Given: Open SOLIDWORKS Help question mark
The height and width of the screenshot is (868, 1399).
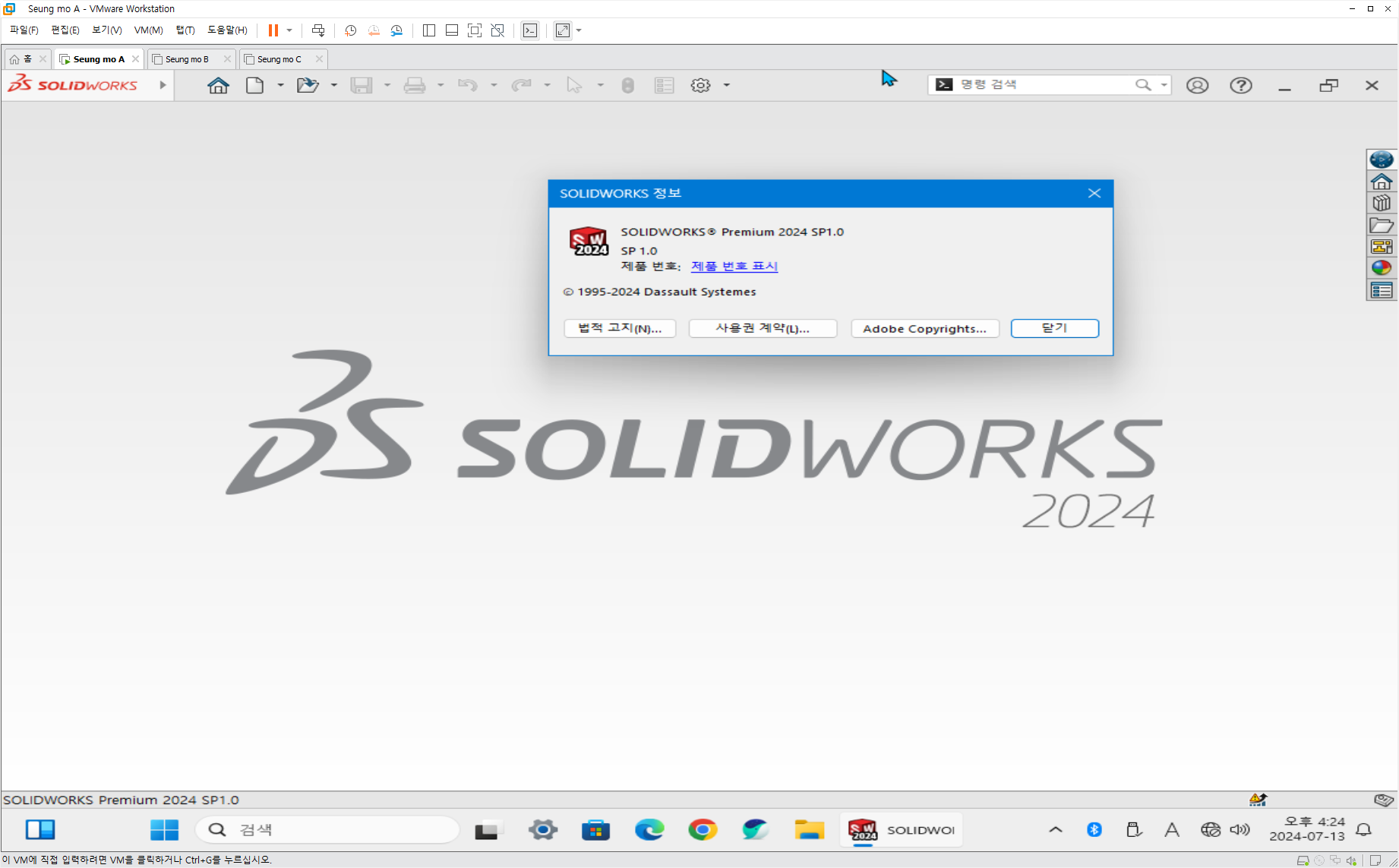Looking at the screenshot, I should 1241,85.
